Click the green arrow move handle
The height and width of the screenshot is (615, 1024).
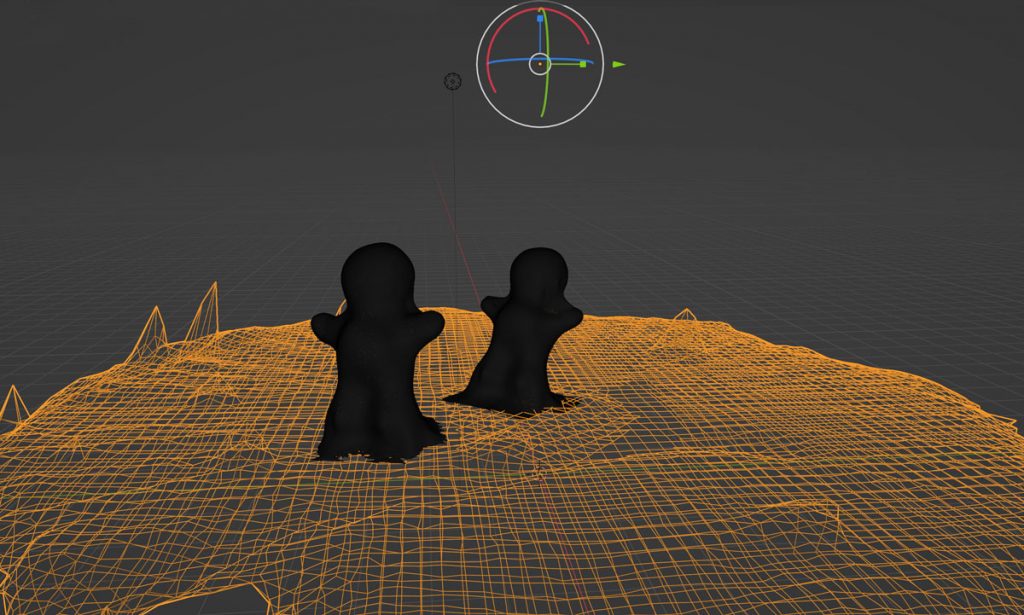click(618, 64)
